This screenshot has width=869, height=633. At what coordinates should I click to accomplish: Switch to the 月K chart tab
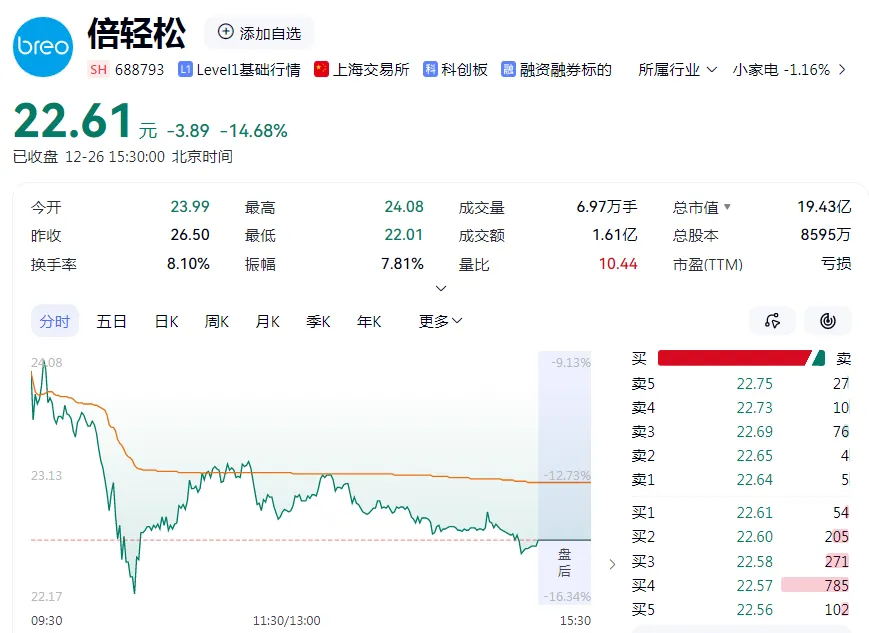tap(268, 321)
